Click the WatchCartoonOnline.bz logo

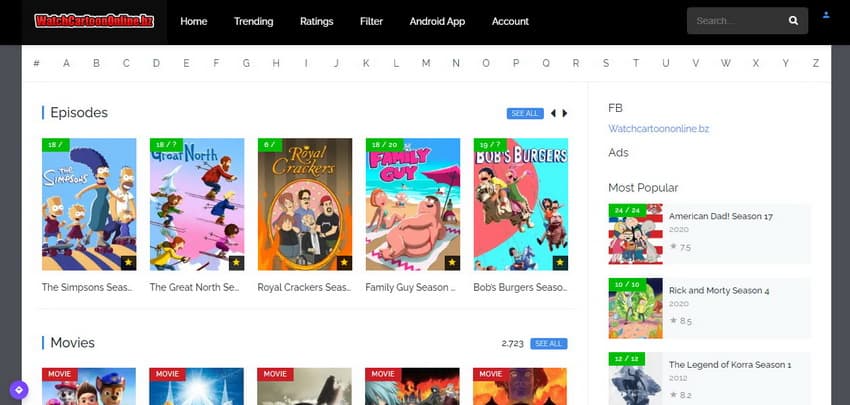pyautogui.click(x=94, y=21)
